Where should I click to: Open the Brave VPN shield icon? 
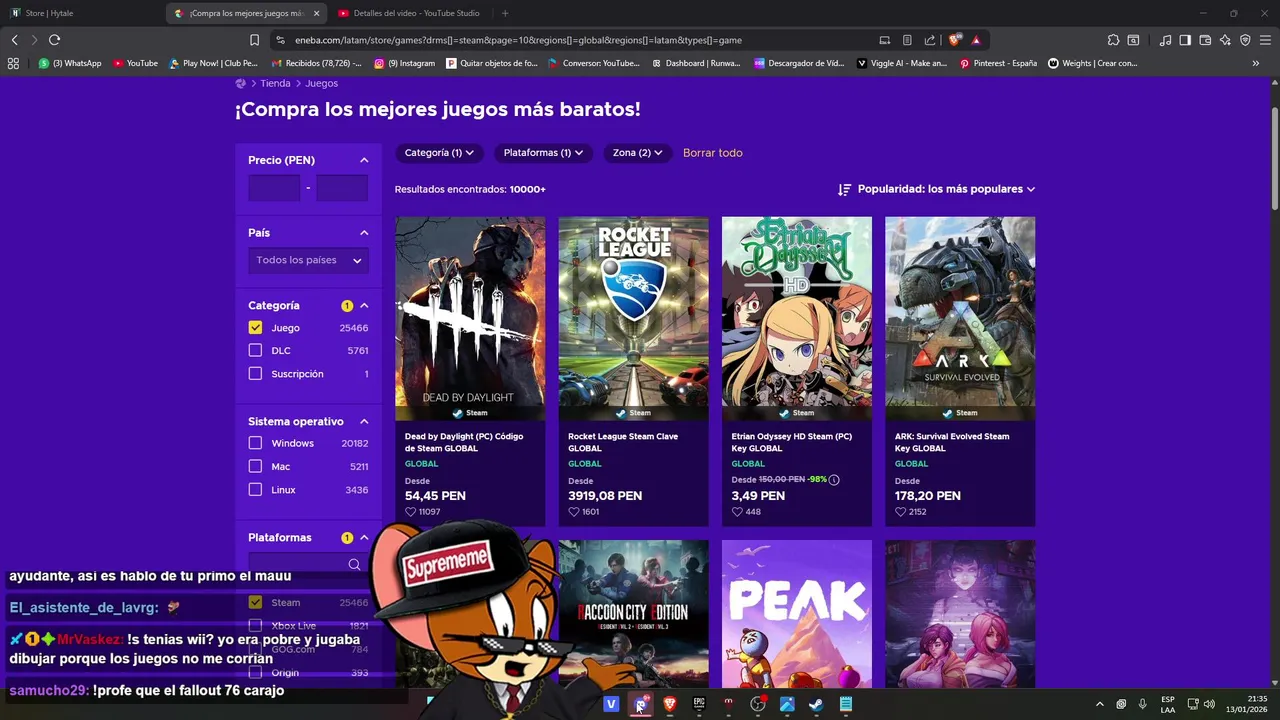click(x=1245, y=40)
